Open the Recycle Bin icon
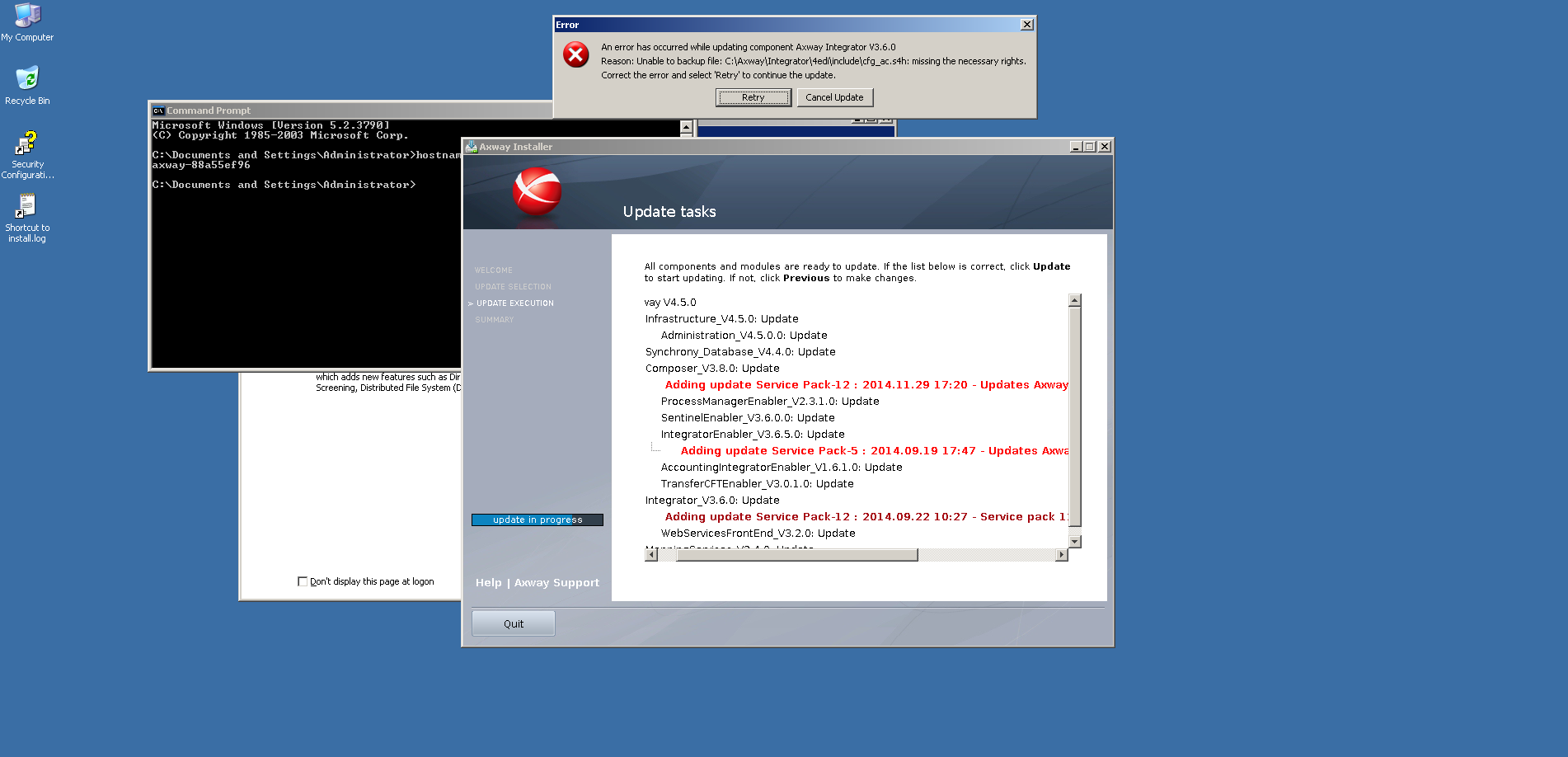 [x=27, y=79]
